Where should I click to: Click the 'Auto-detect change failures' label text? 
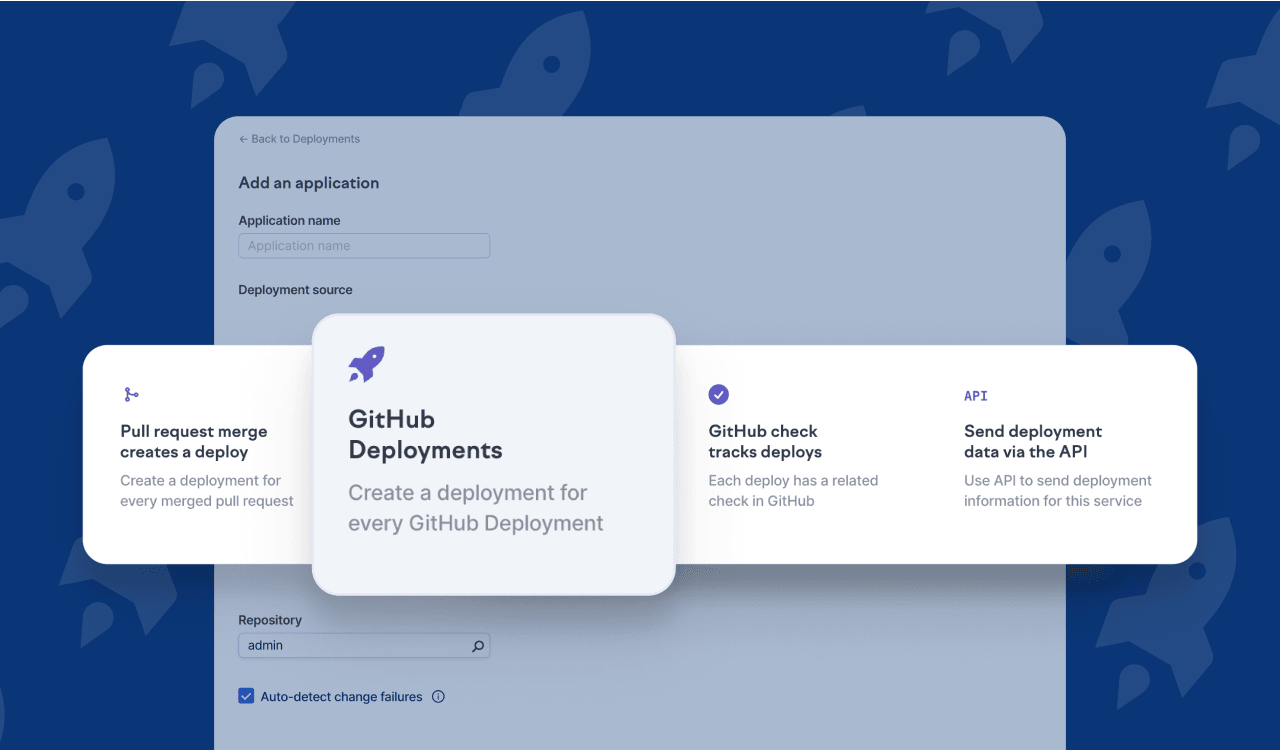click(341, 697)
